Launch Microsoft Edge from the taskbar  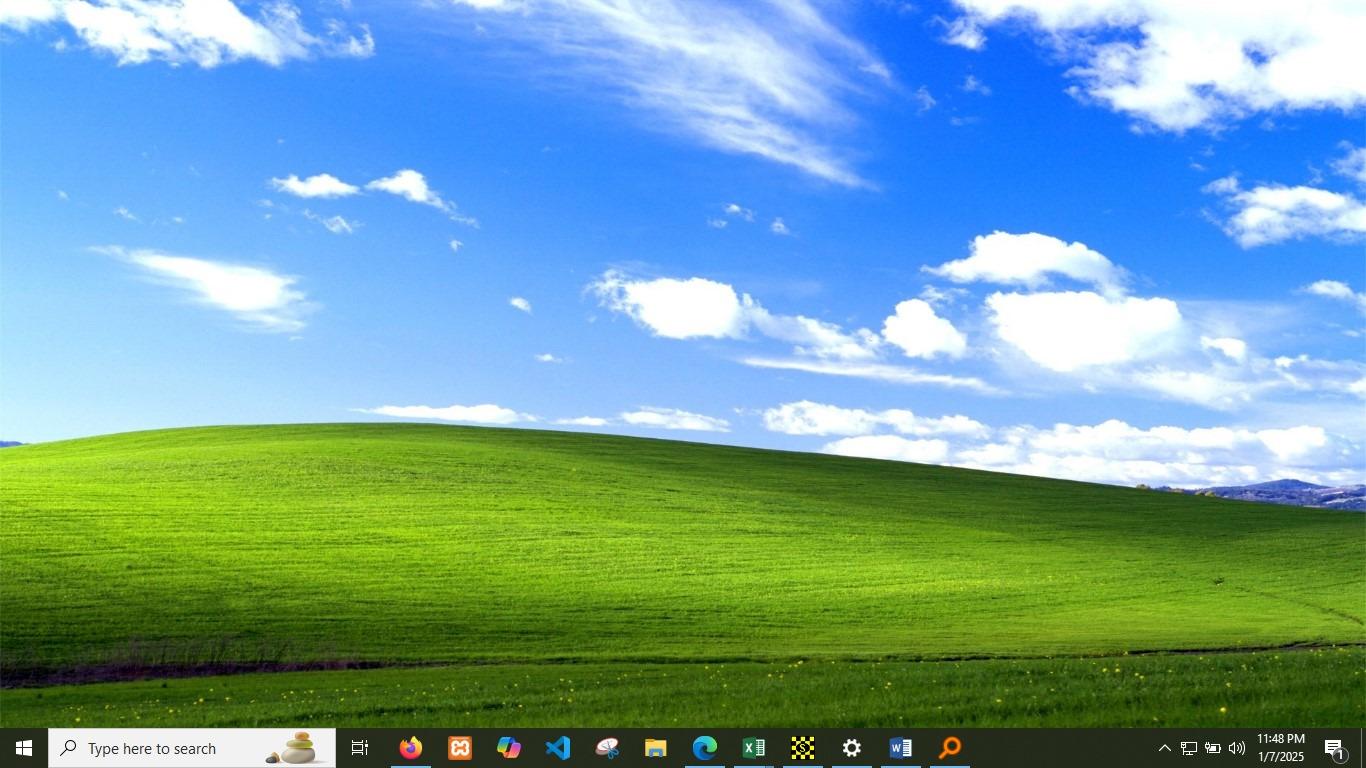(705, 748)
